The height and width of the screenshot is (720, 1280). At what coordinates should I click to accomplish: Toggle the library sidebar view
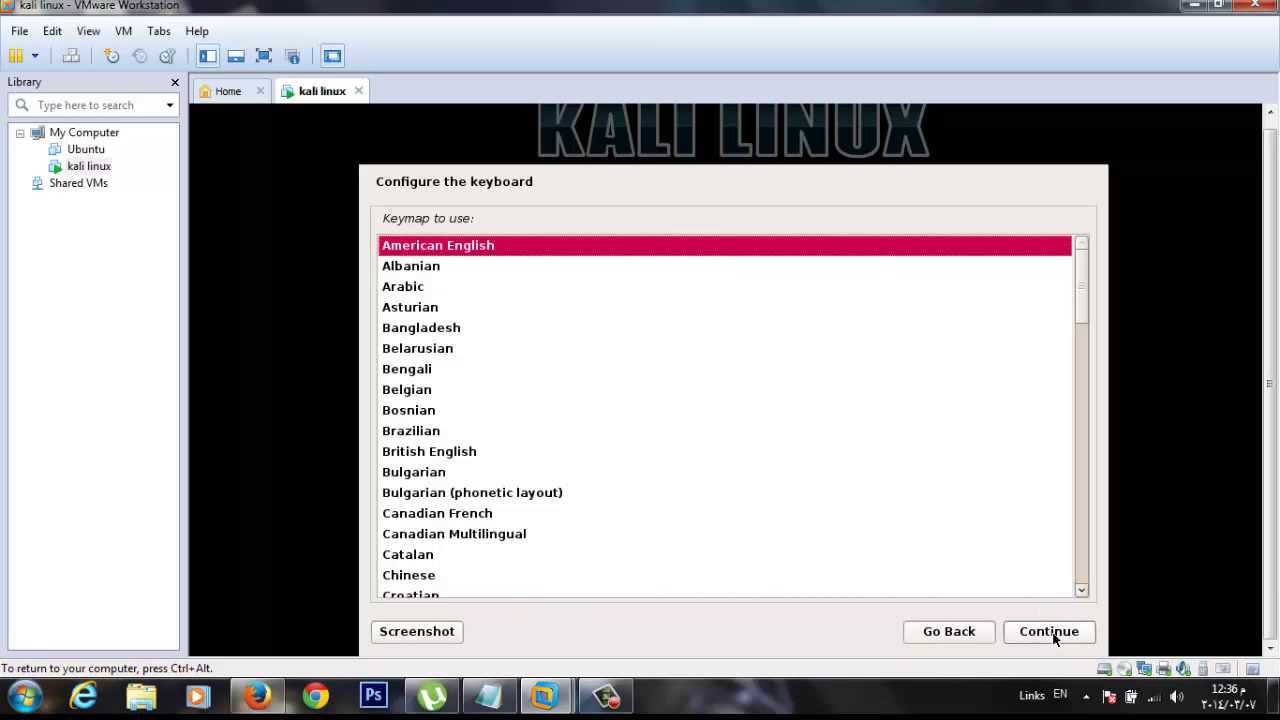point(208,56)
